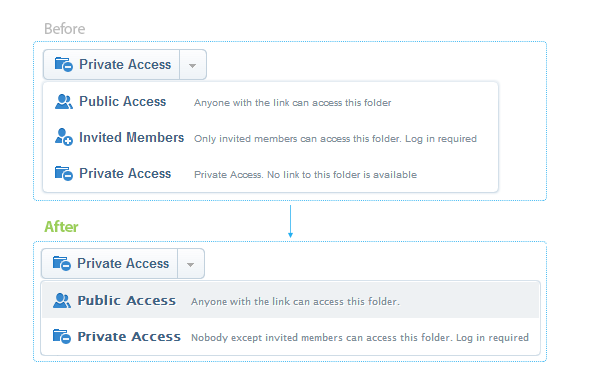Select Private Access option in the Before menu
The width and height of the screenshot is (589, 383).
tap(270, 174)
